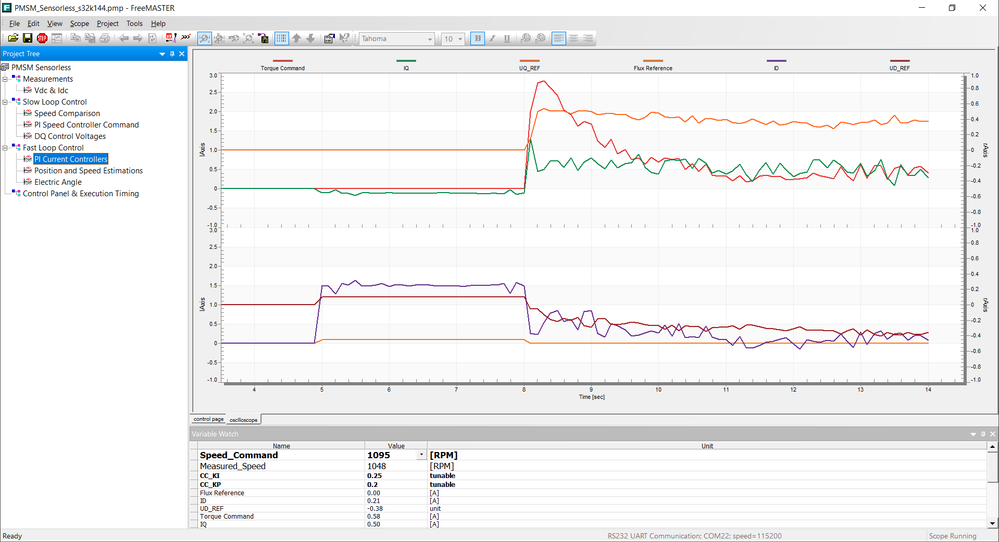Select PI Current Controllers scope item
Image resolution: width=999 pixels, height=542 pixels.
[71, 159]
